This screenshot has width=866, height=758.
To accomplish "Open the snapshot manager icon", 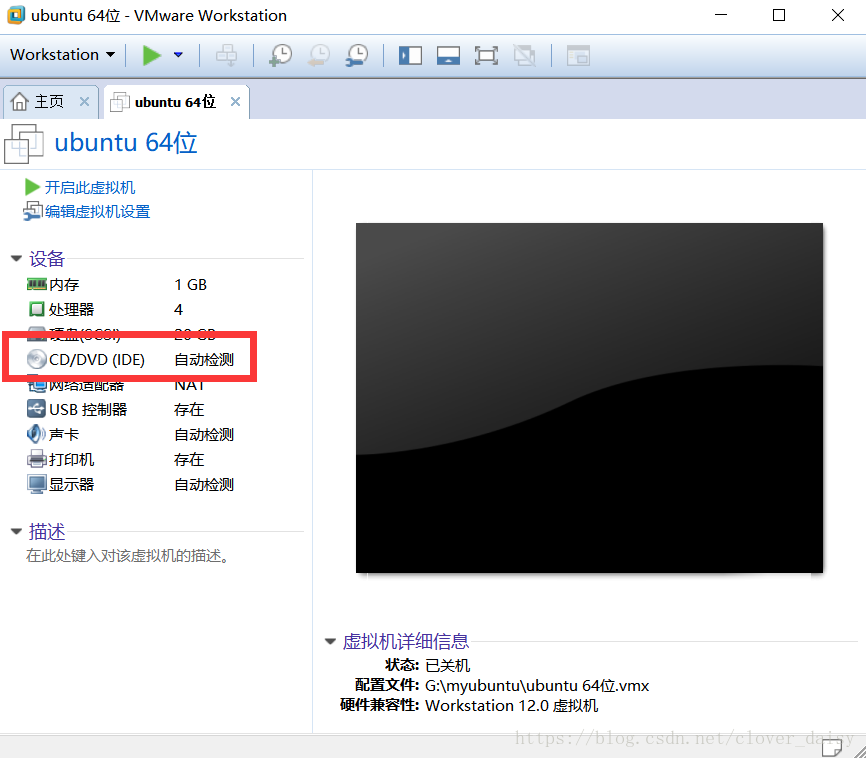I will [x=357, y=55].
